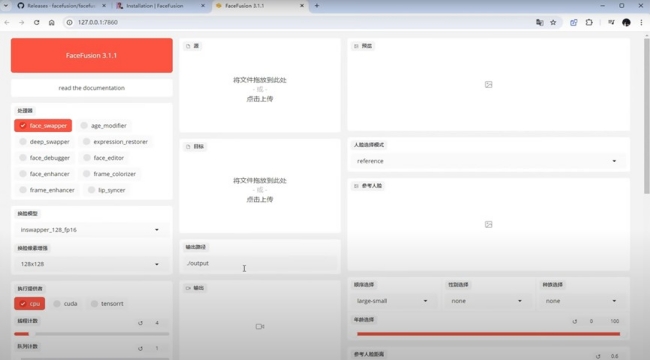Go back to previous page
Image resolution: width=650 pixels, height=360 pixels.
(x=7, y=22)
